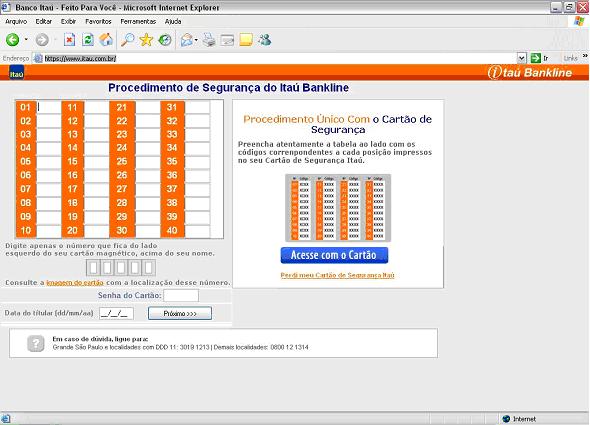Image resolution: width=590 pixels, height=425 pixels.
Task: Open the Back button history dropdown arrow
Action: 26,40
